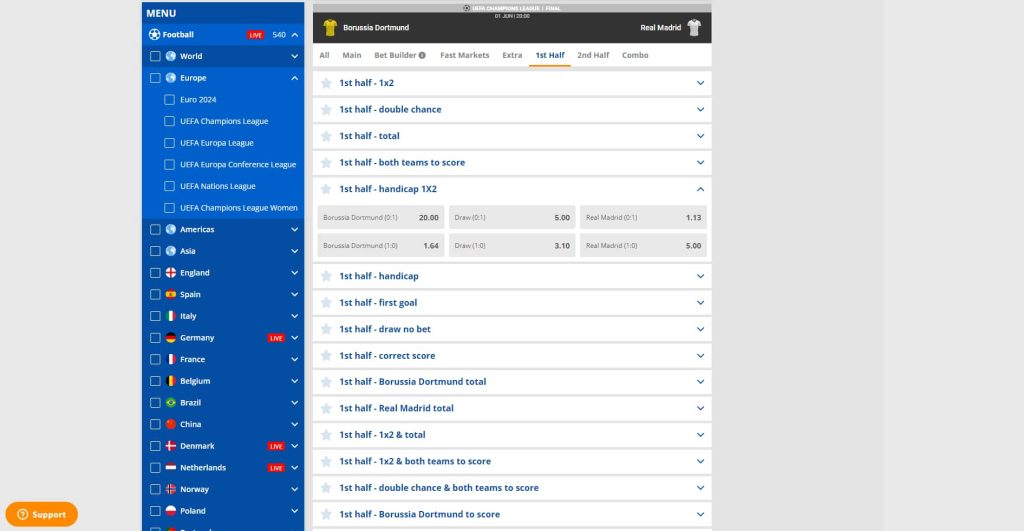This screenshot has height=531, width=1024.
Task: Click the Bet Builder info icon
Action: [423, 56]
